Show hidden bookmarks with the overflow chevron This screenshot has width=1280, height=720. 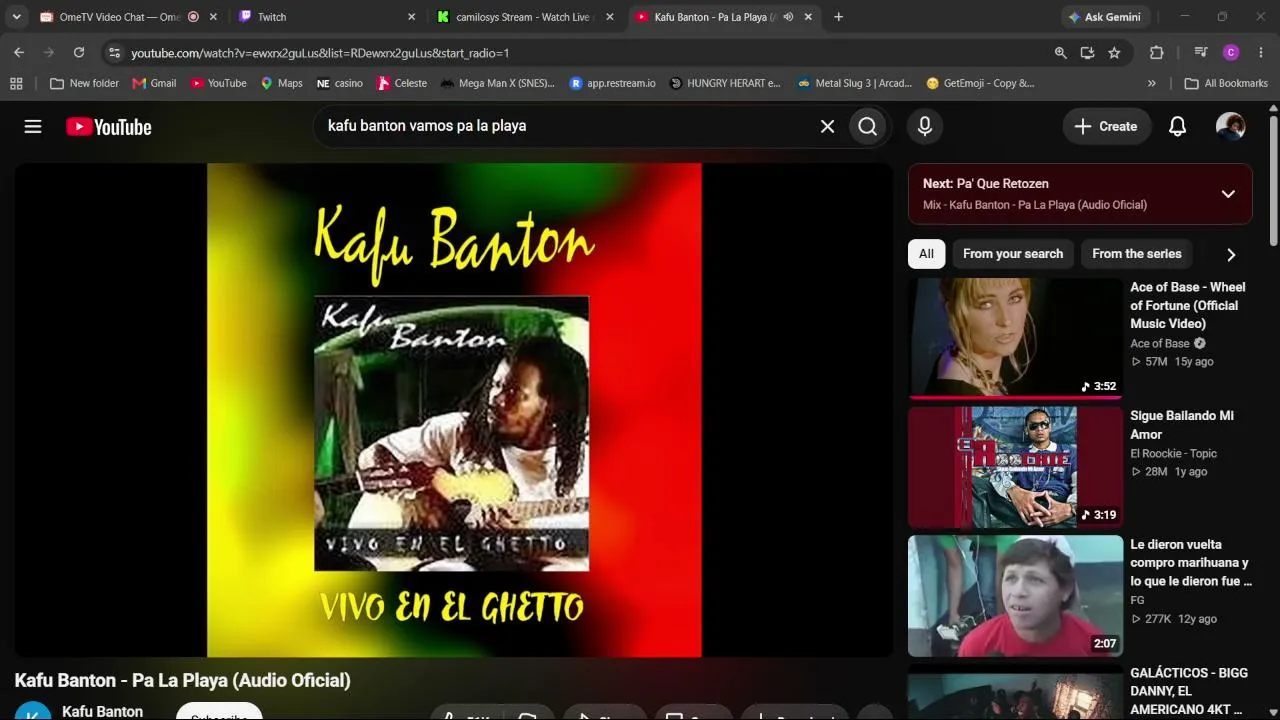[x=1152, y=83]
